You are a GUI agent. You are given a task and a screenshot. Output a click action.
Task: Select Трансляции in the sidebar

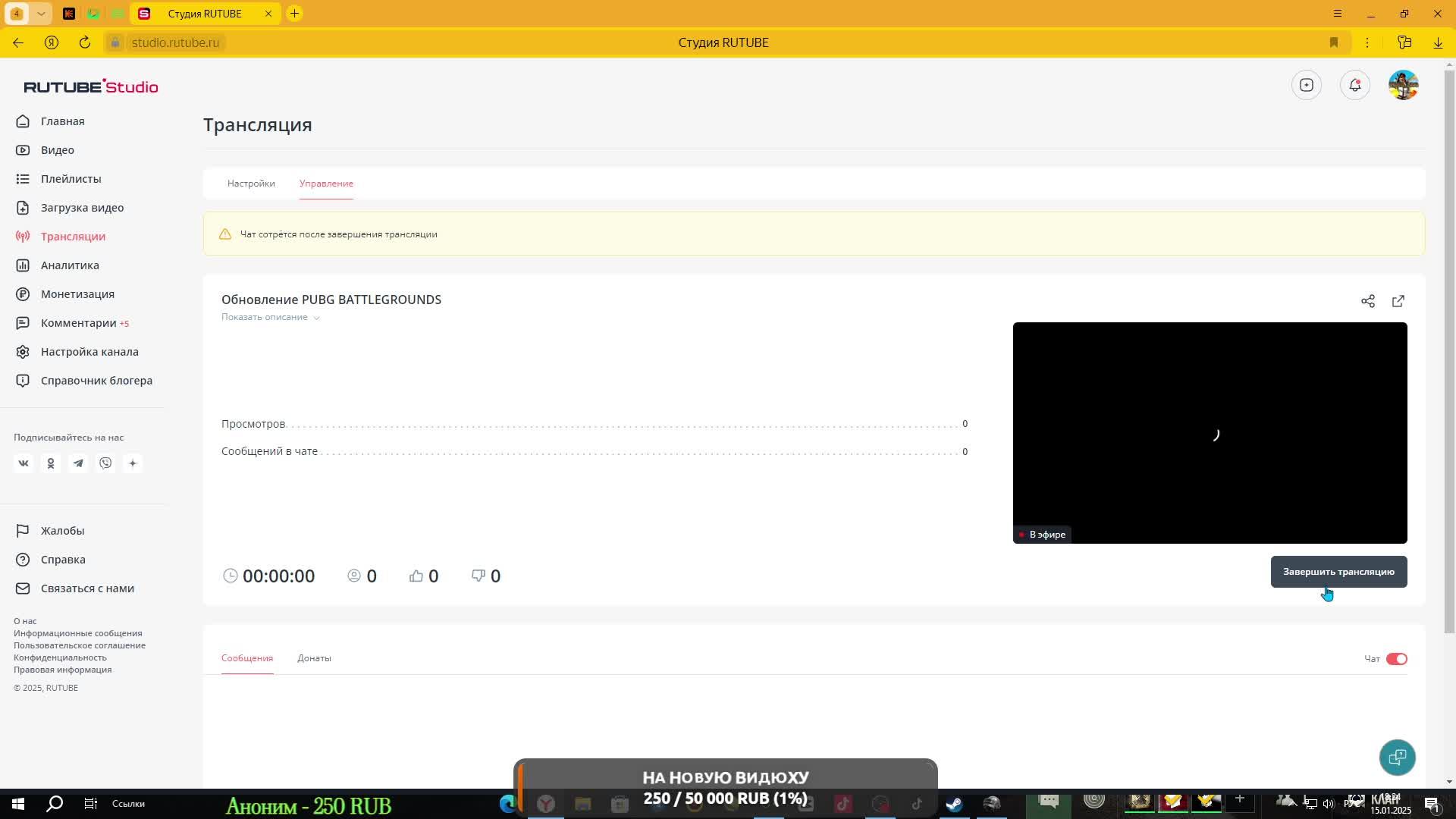pos(73,237)
